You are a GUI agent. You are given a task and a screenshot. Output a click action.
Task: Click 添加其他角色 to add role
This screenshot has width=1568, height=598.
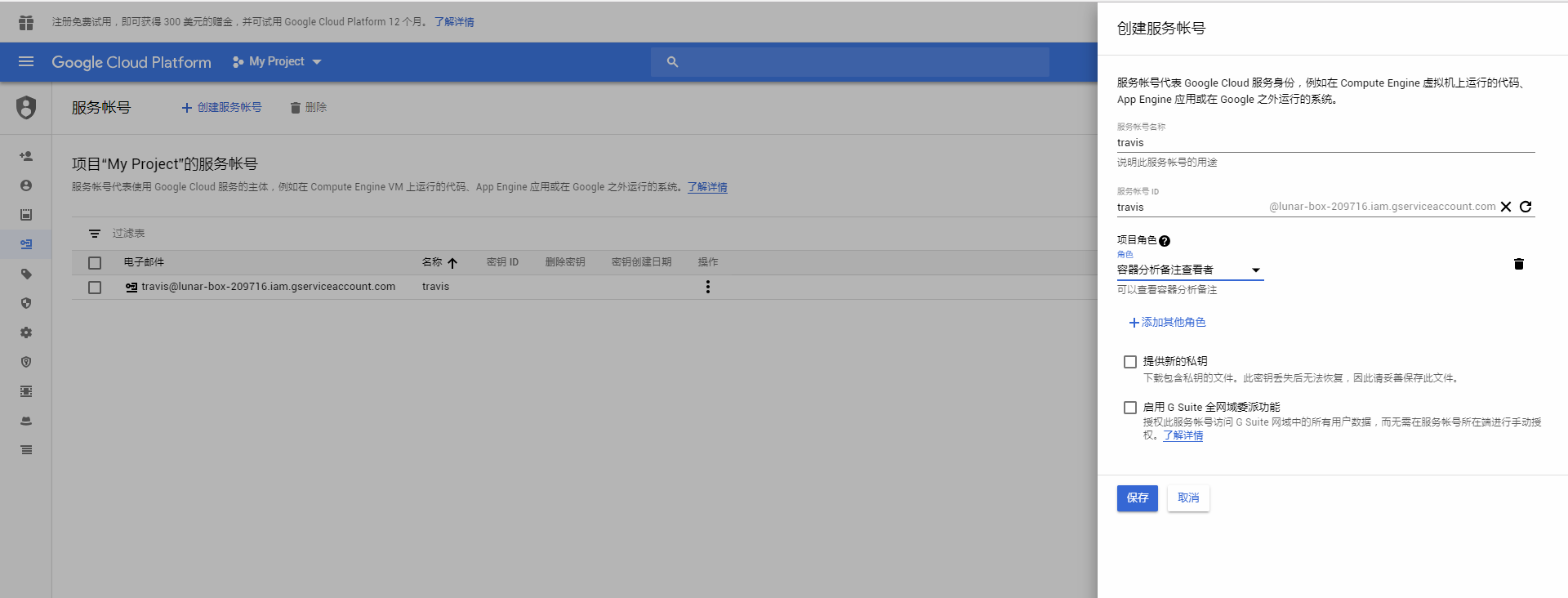[1167, 323]
